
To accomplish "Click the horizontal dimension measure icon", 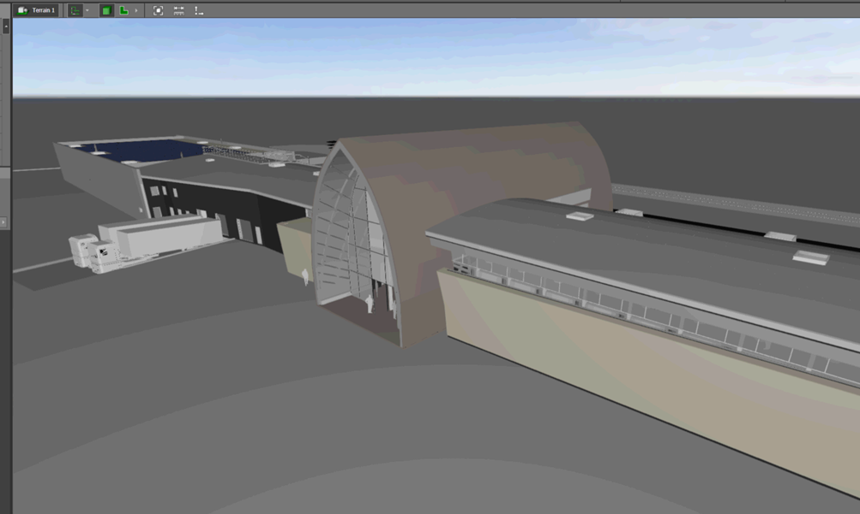I will 179,10.
